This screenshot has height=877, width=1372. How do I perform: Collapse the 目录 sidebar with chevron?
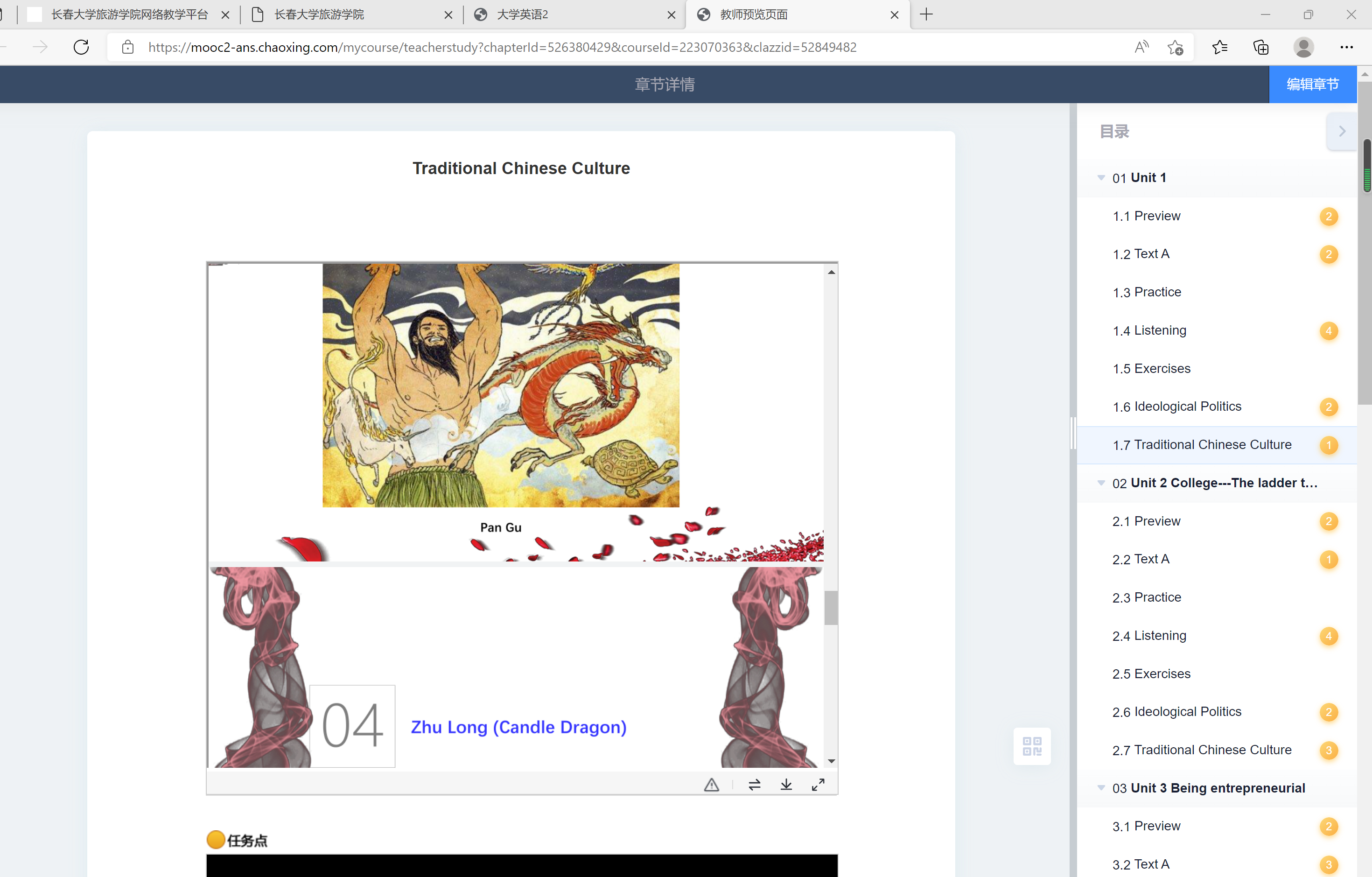[1341, 131]
